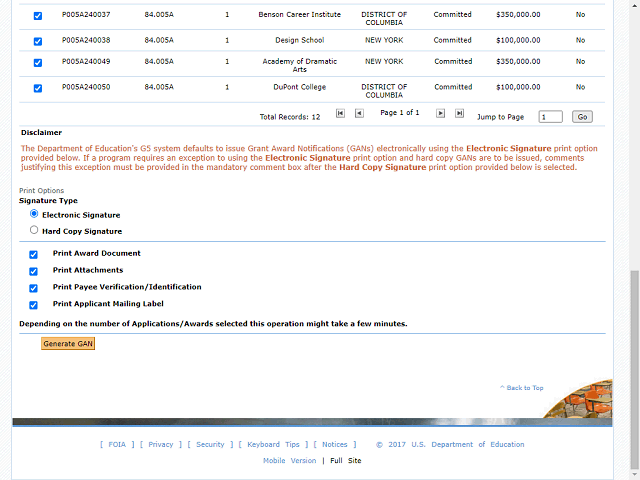
Task: Click the Academy of Dramatic Arts cell
Action: pos(300,65)
